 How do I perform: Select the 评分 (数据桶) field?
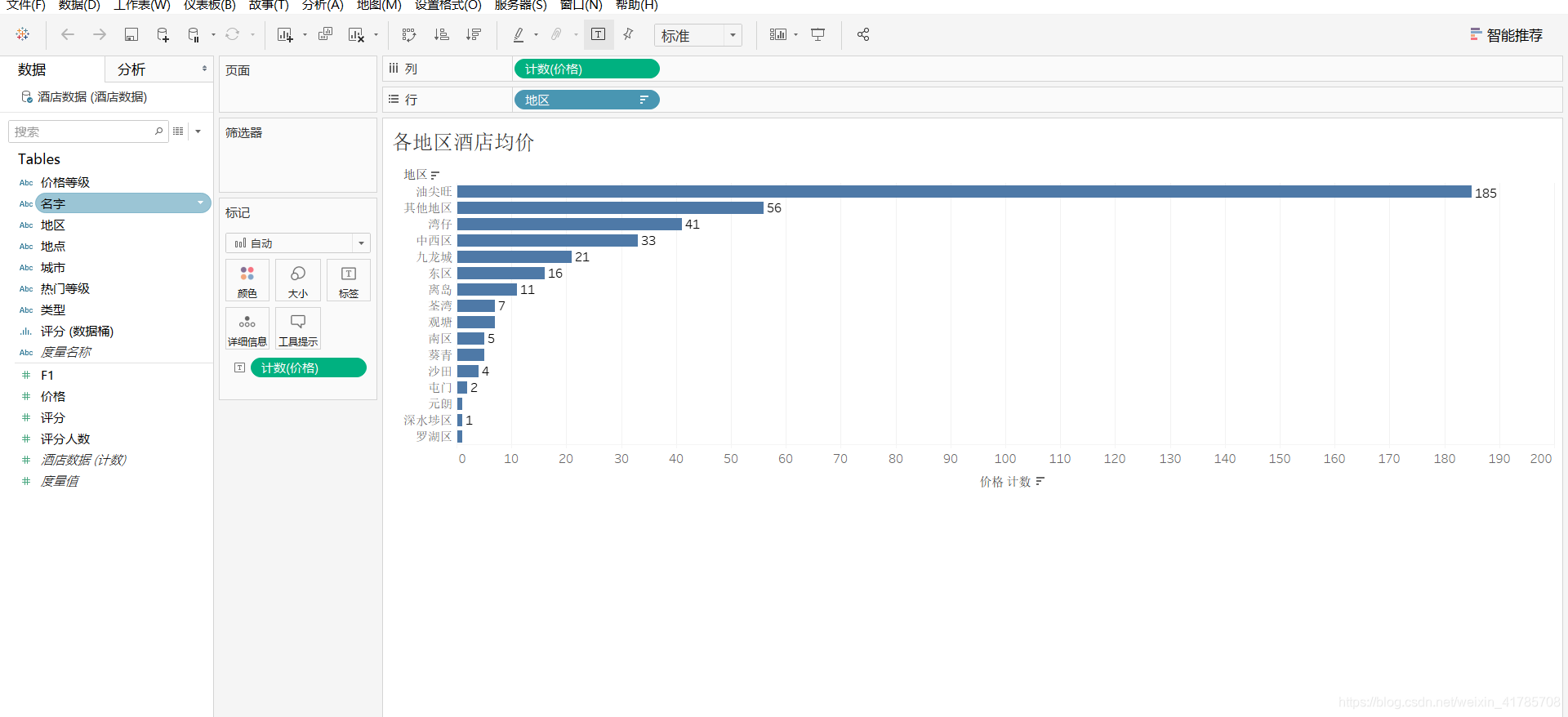77,331
